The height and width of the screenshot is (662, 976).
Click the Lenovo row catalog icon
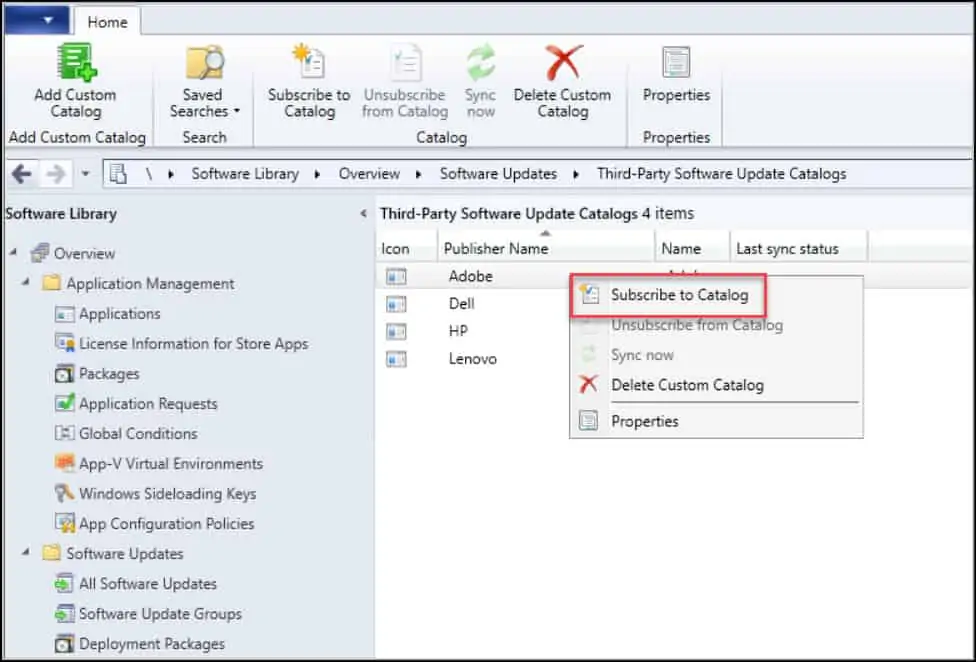click(x=396, y=359)
